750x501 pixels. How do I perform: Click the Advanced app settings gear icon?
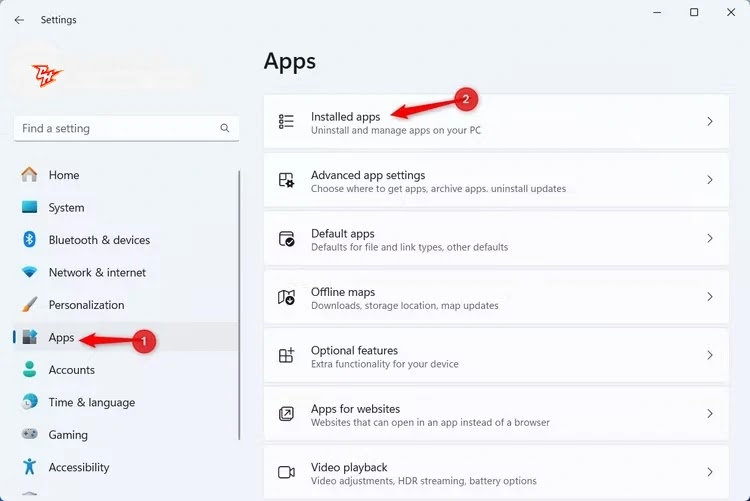coord(286,180)
